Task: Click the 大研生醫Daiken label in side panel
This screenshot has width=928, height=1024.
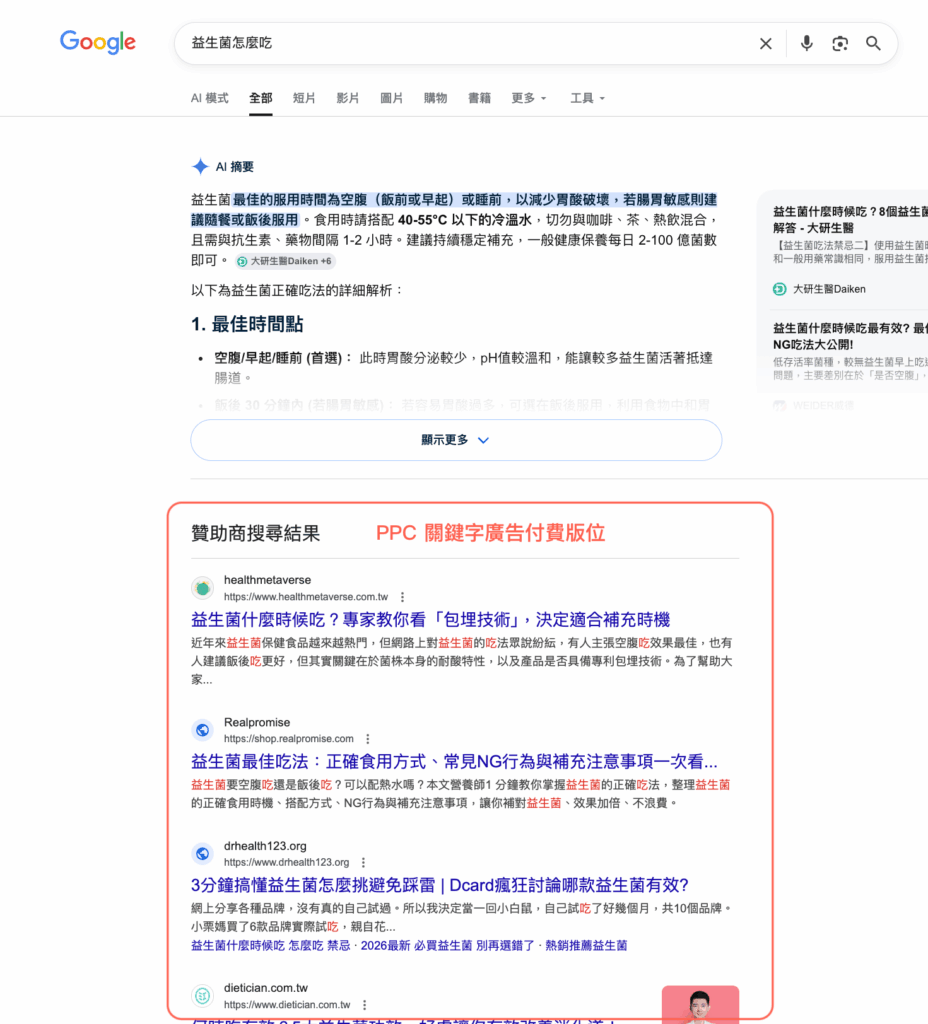Action: (829, 289)
